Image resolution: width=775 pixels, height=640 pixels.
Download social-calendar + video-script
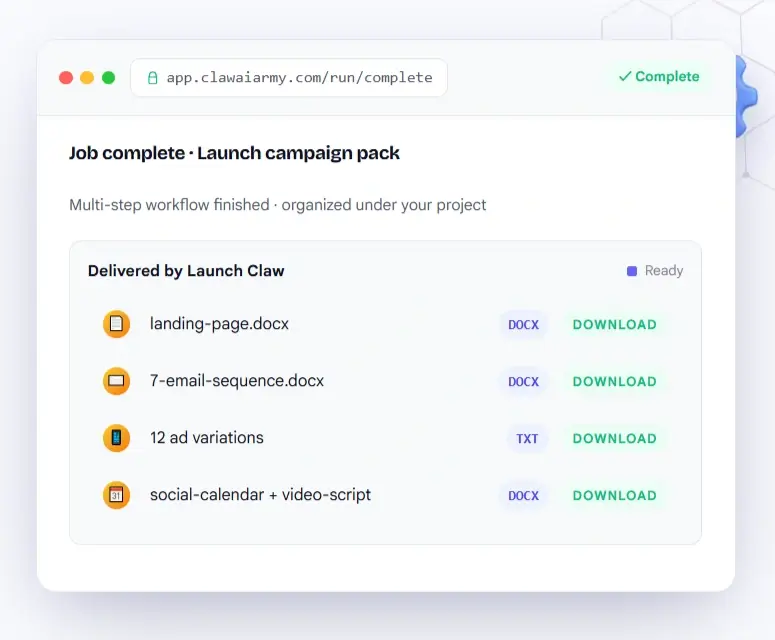pyautogui.click(x=614, y=495)
